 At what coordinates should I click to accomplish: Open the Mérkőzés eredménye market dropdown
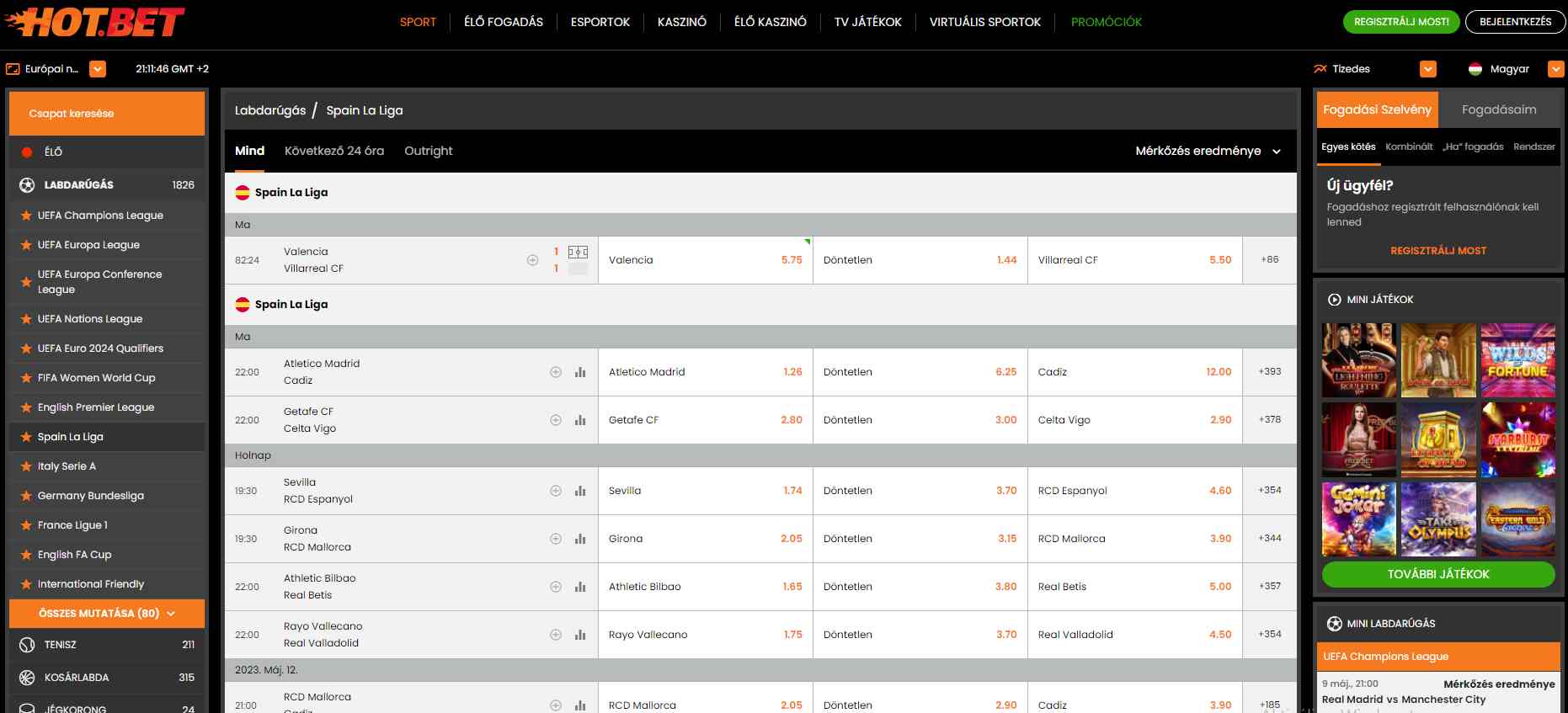tap(1208, 152)
